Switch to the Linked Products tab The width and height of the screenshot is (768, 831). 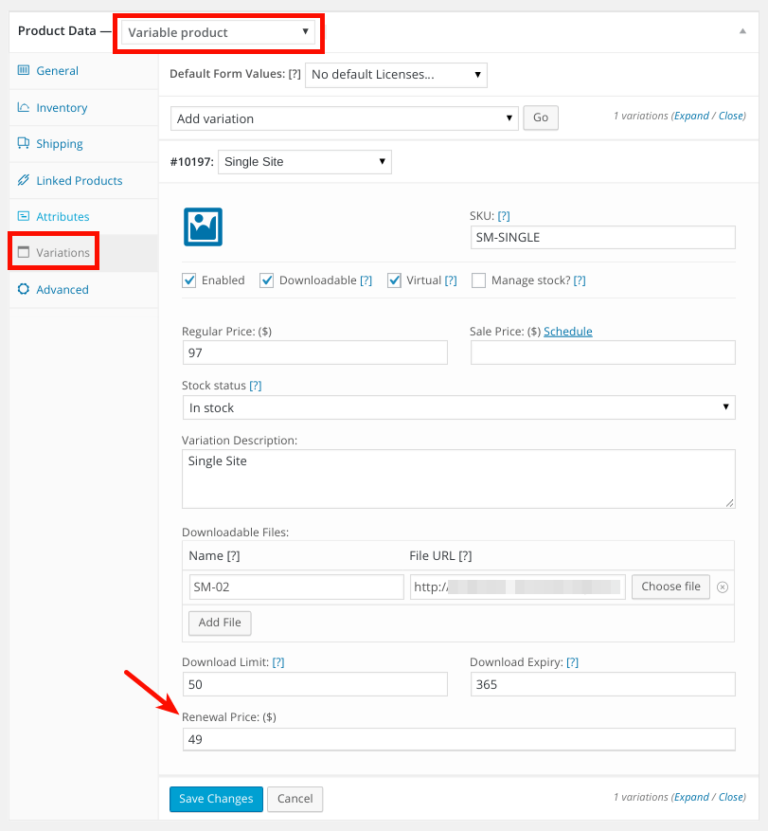coord(79,181)
